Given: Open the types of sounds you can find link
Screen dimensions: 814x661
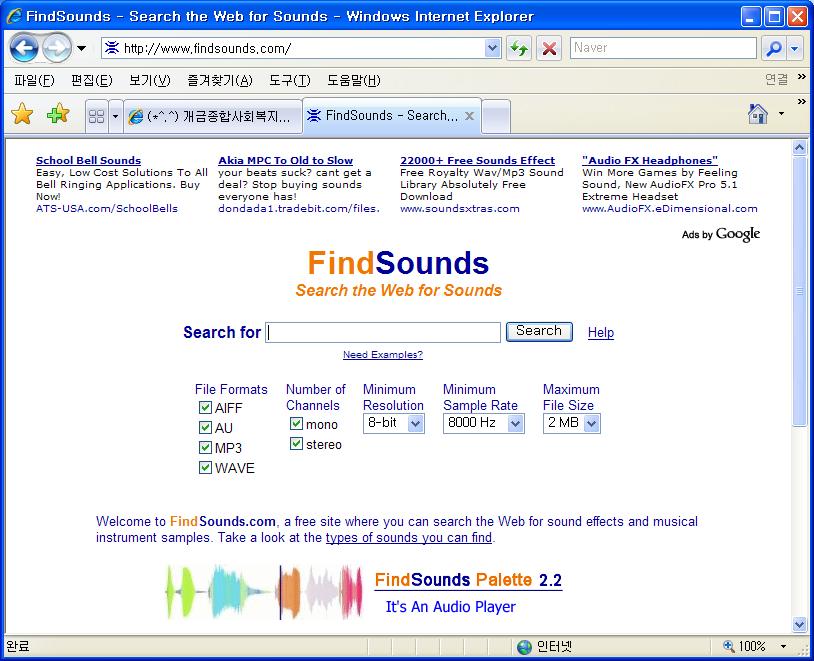Looking at the screenshot, I should 409,537.
